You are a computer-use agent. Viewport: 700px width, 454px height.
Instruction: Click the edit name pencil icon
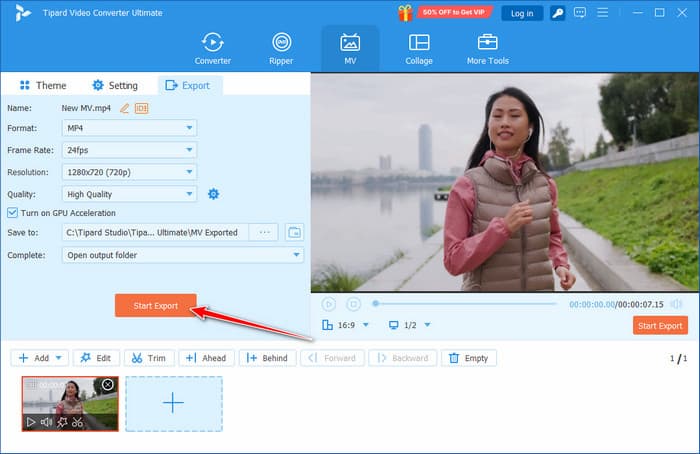pyautogui.click(x=125, y=108)
